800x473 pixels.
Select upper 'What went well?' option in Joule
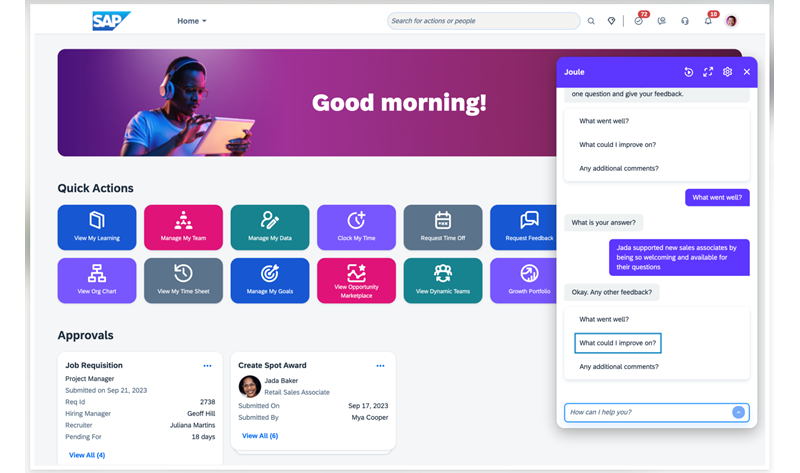(x=604, y=121)
